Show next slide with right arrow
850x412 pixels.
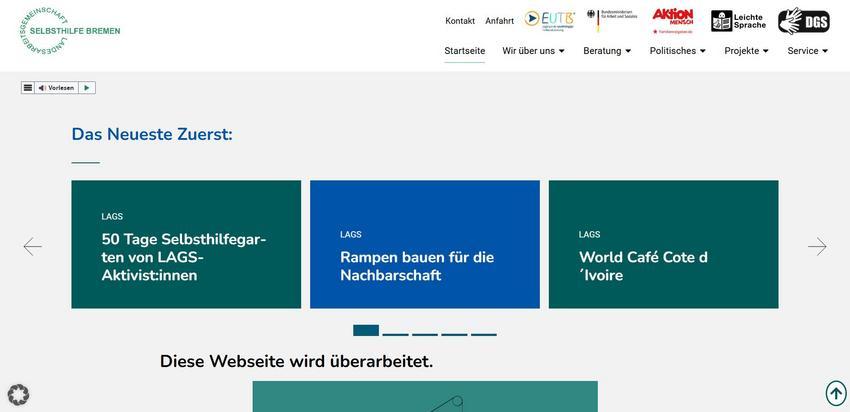point(817,247)
